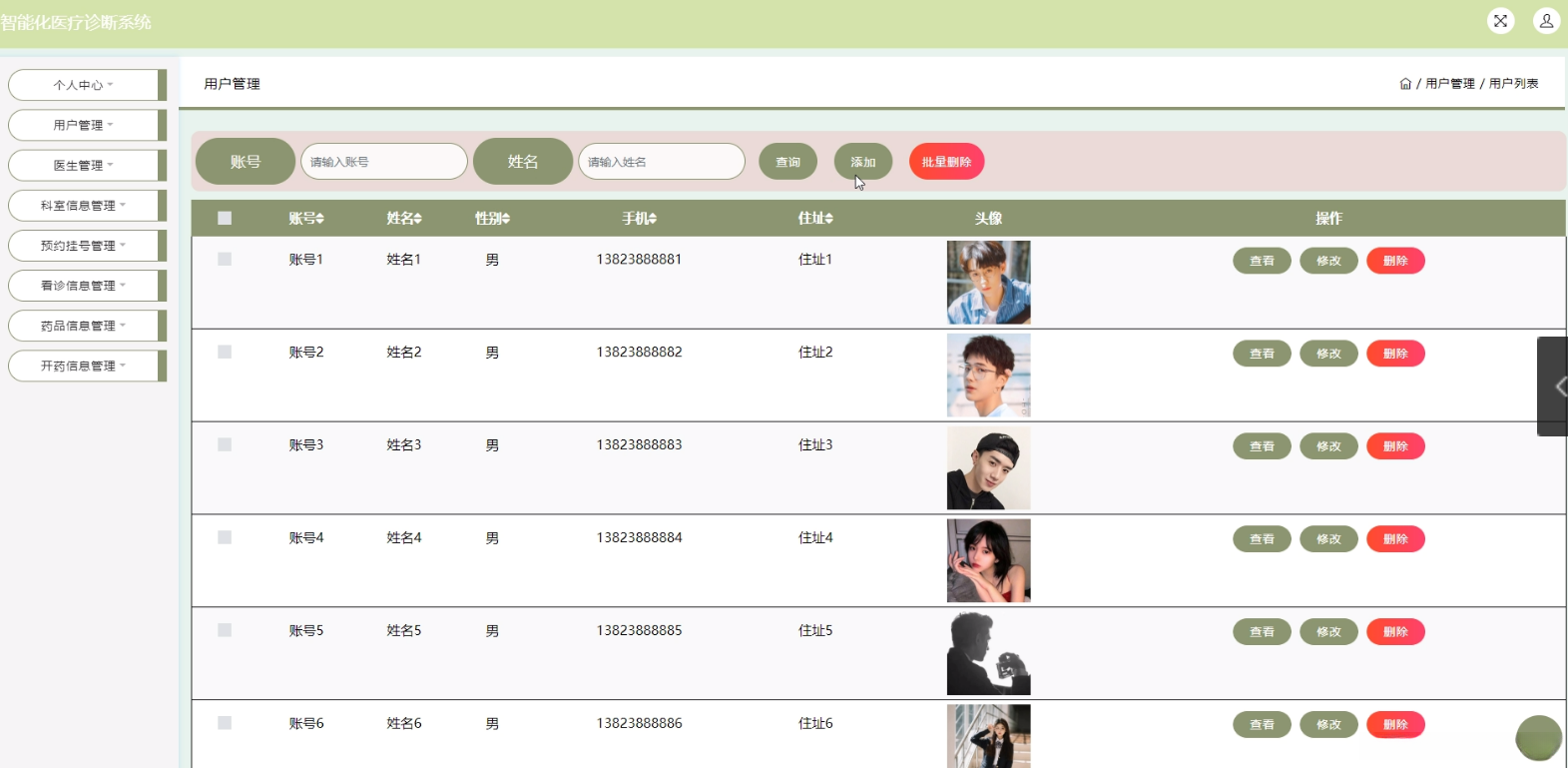Expand the 预约挂号管理 sidebar menu

coord(87,246)
